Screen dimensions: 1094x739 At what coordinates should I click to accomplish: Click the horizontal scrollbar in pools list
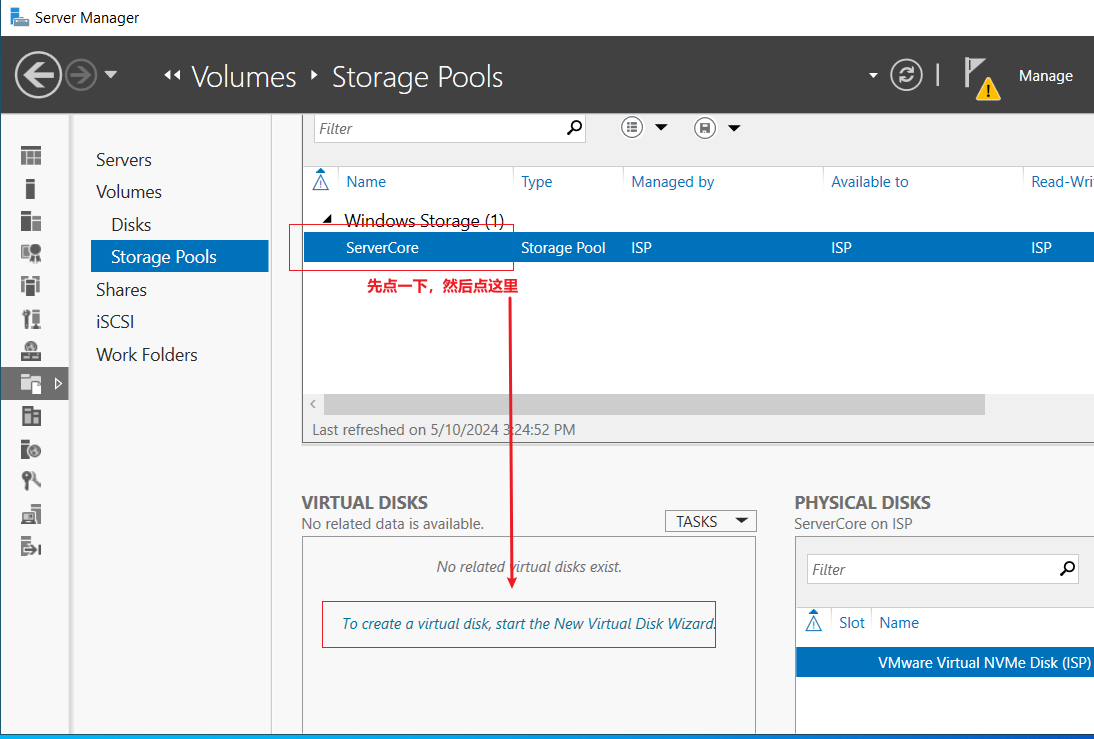click(654, 404)
